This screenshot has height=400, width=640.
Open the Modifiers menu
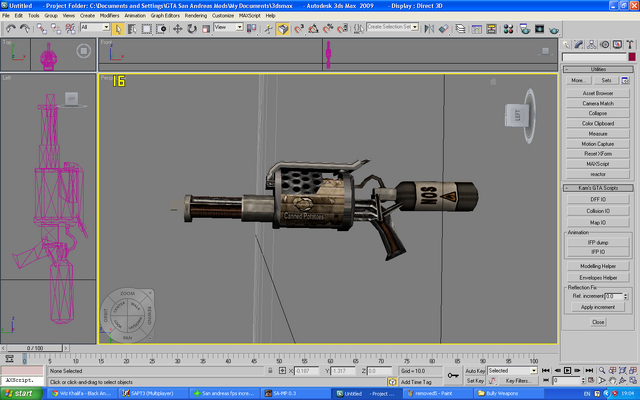(109, 16)
